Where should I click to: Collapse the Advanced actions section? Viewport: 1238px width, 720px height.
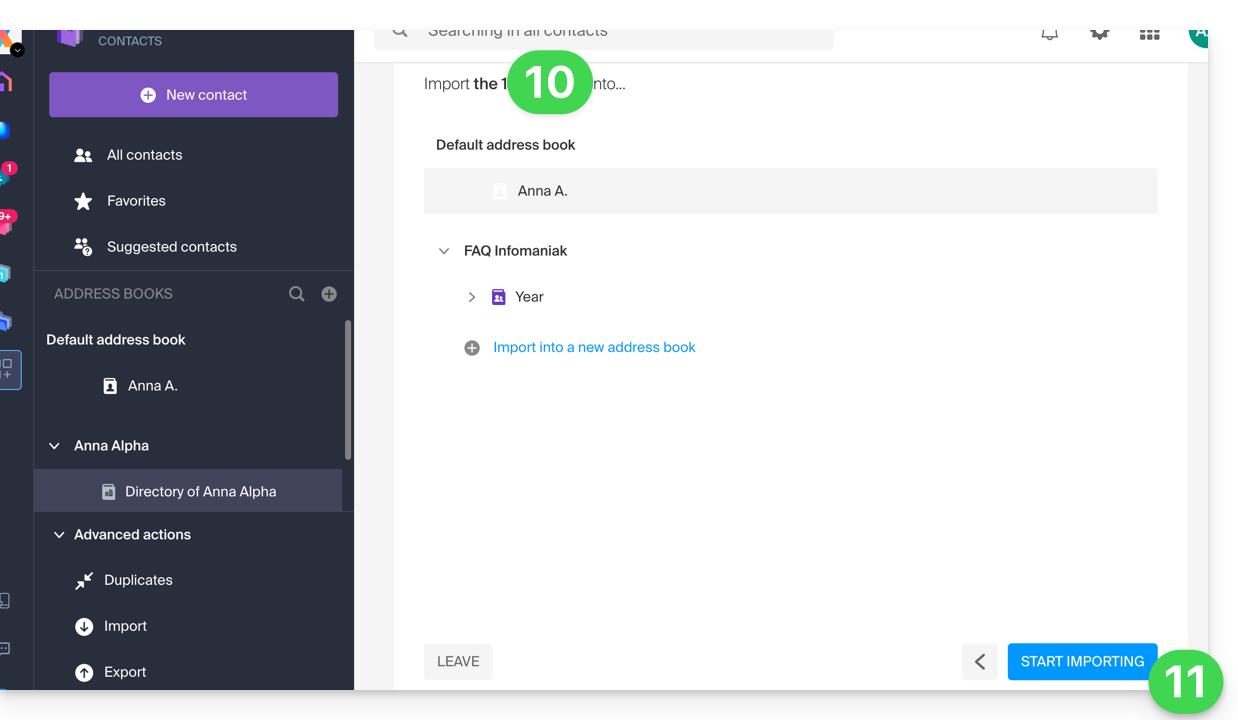tap(59, 535)
